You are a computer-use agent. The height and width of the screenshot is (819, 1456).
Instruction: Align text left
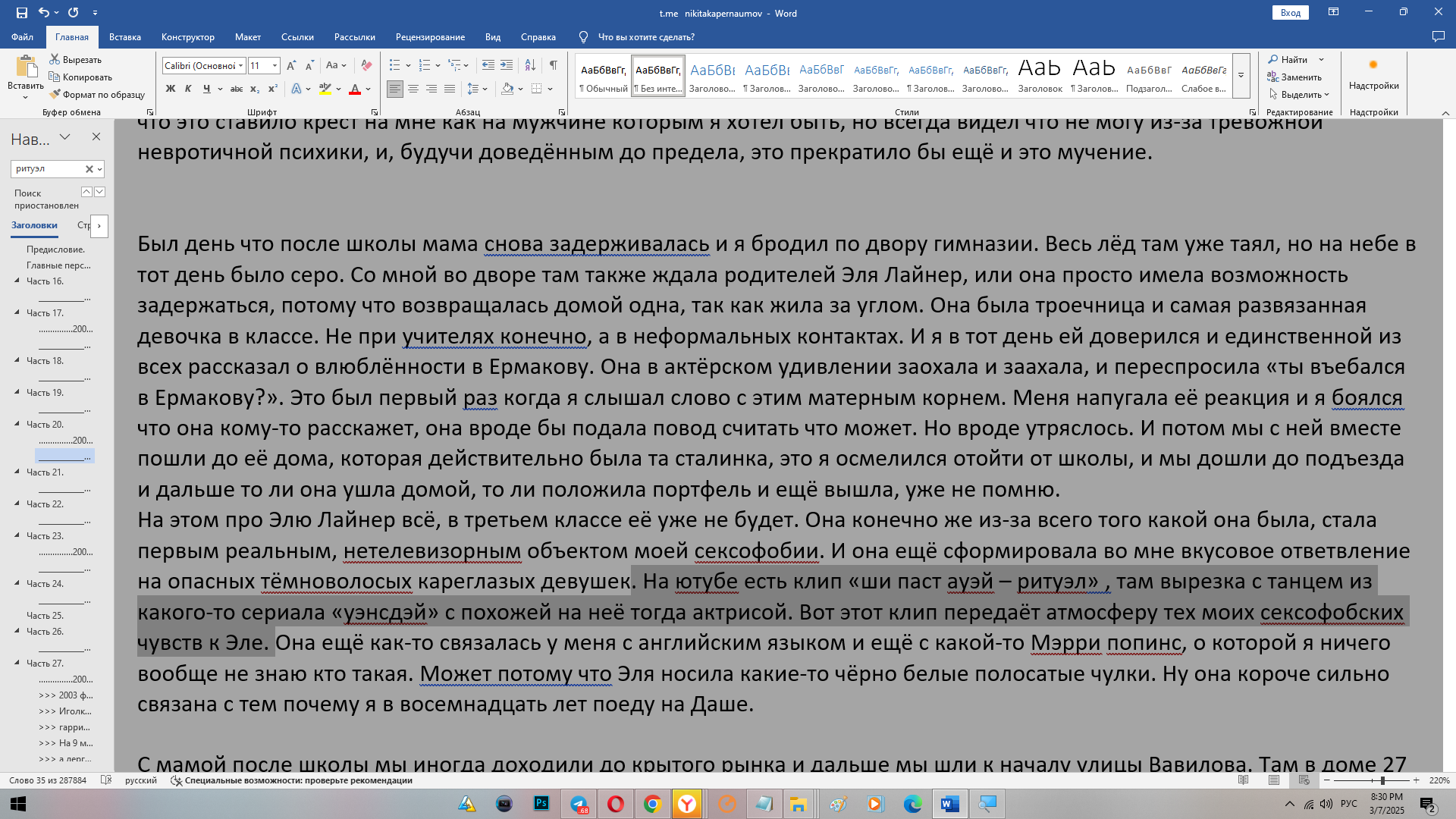[x=395, y=89]
